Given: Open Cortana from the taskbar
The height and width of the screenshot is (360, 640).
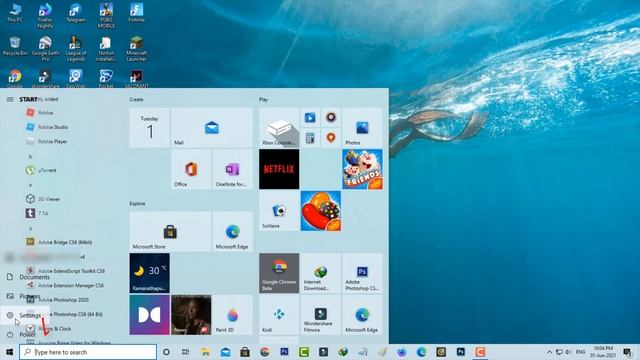Looking at the screenshot, I should [x=166, y=352].
